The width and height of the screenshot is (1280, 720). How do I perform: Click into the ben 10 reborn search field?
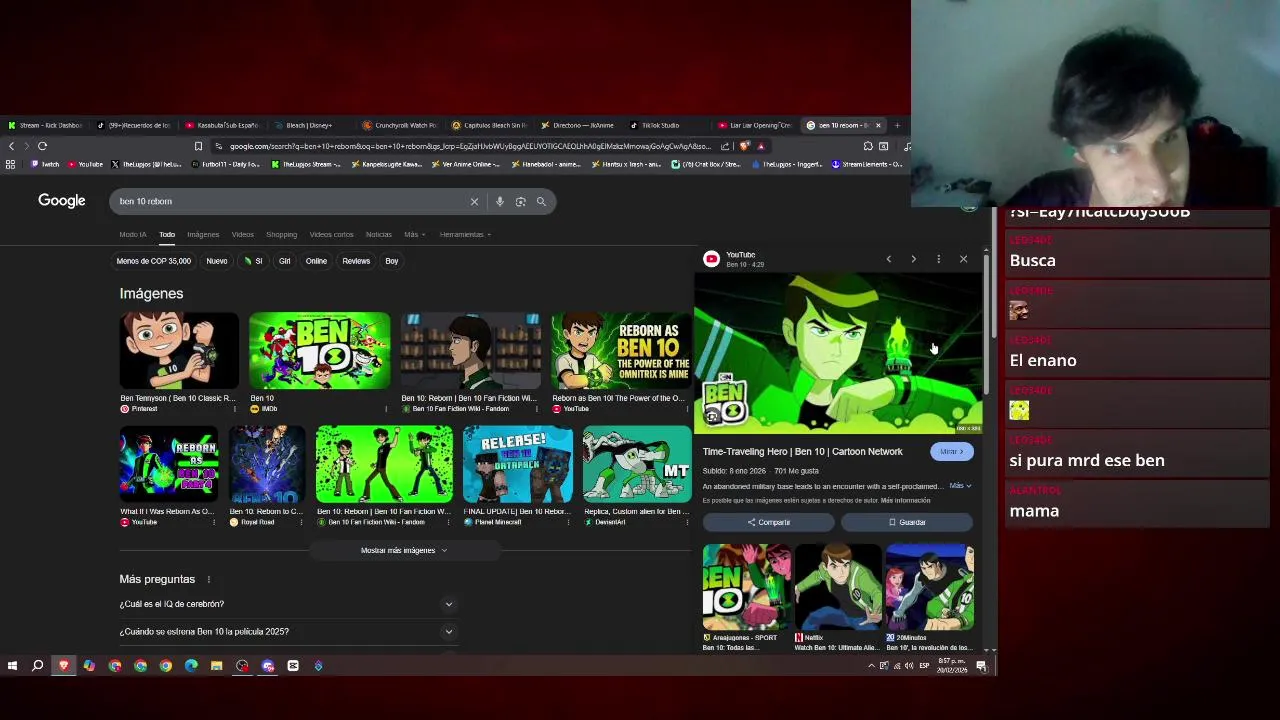click(290, 201)
